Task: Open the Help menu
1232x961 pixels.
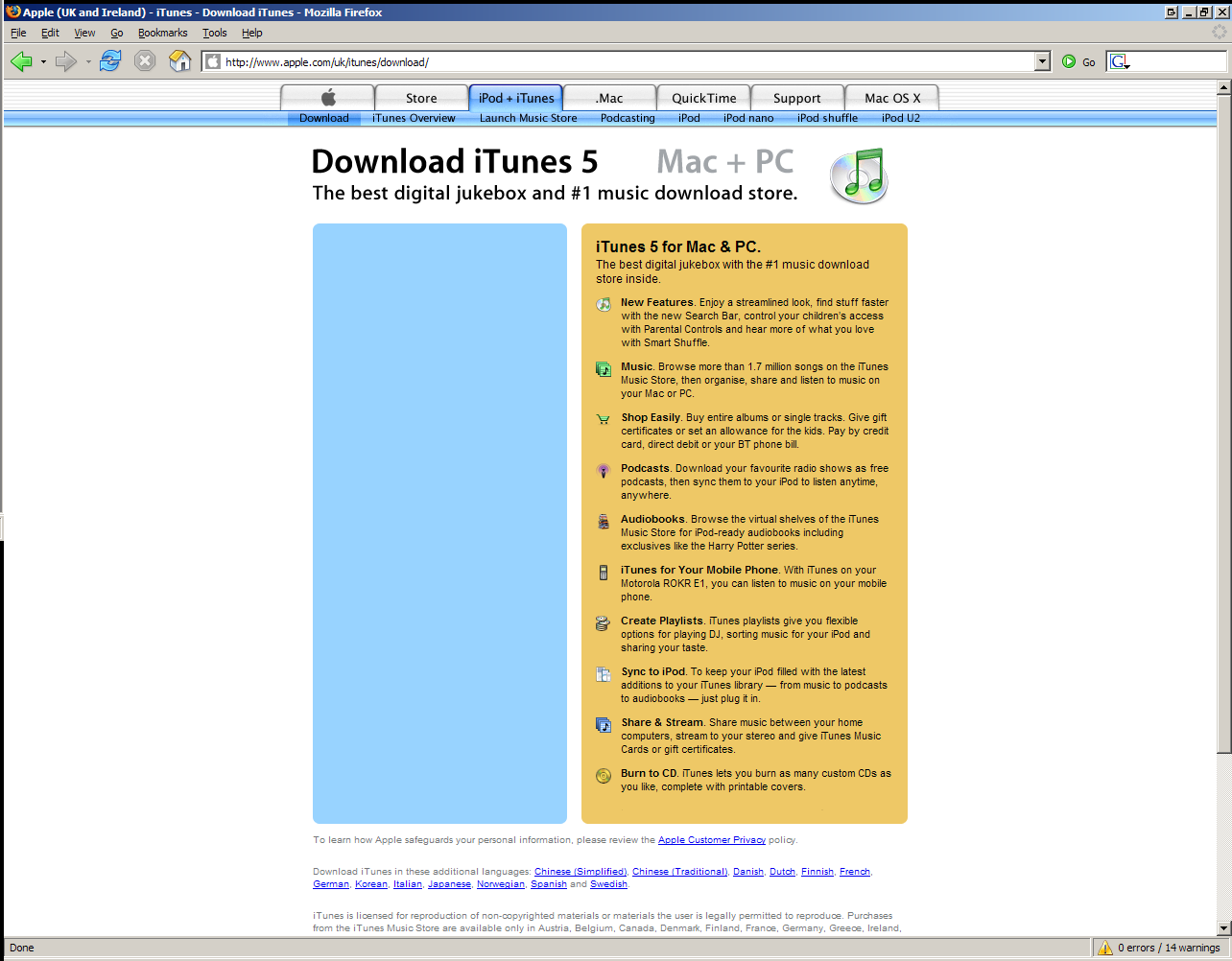Action: [x=251, y=33]
